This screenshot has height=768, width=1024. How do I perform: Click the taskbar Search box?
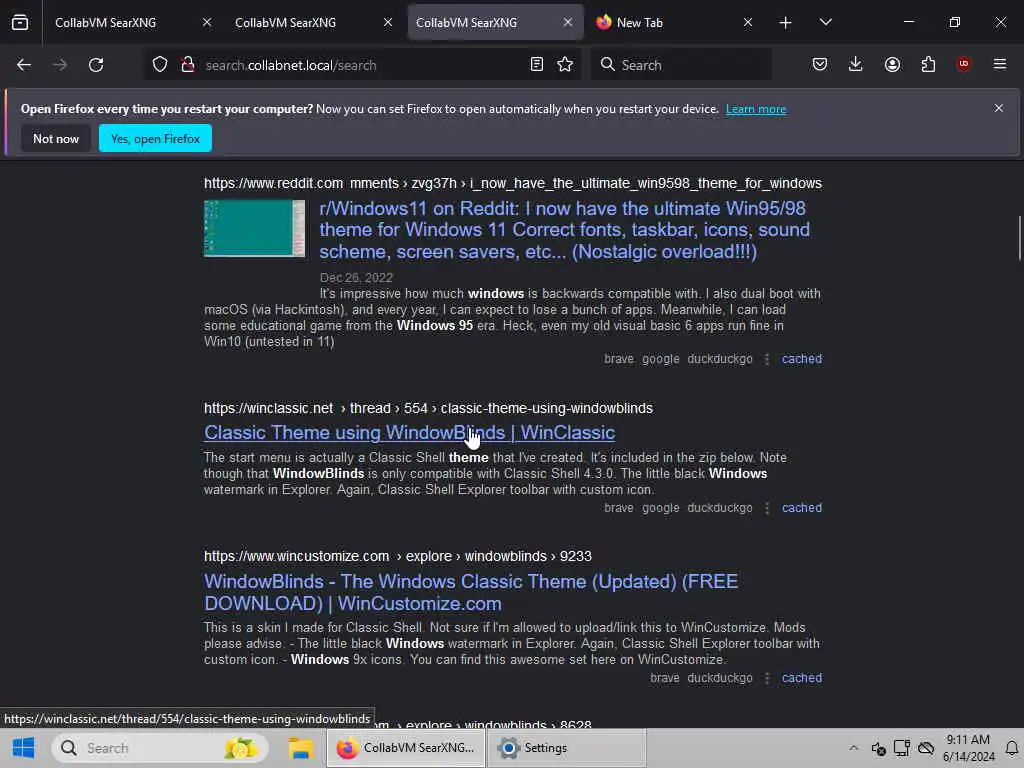coord(160,748)
